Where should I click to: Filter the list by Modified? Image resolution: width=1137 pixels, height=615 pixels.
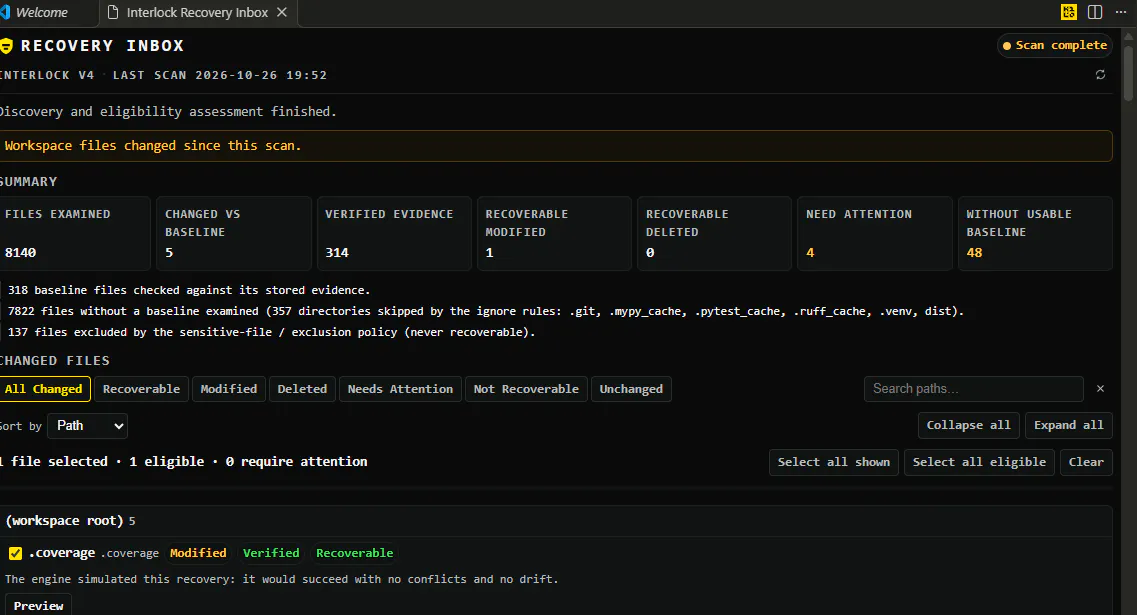228,389
